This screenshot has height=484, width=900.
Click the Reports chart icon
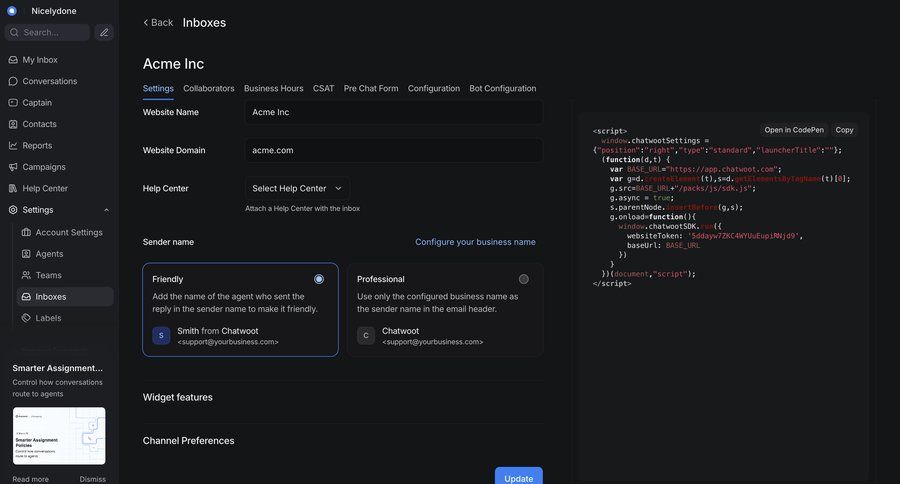tap(13, 145)
